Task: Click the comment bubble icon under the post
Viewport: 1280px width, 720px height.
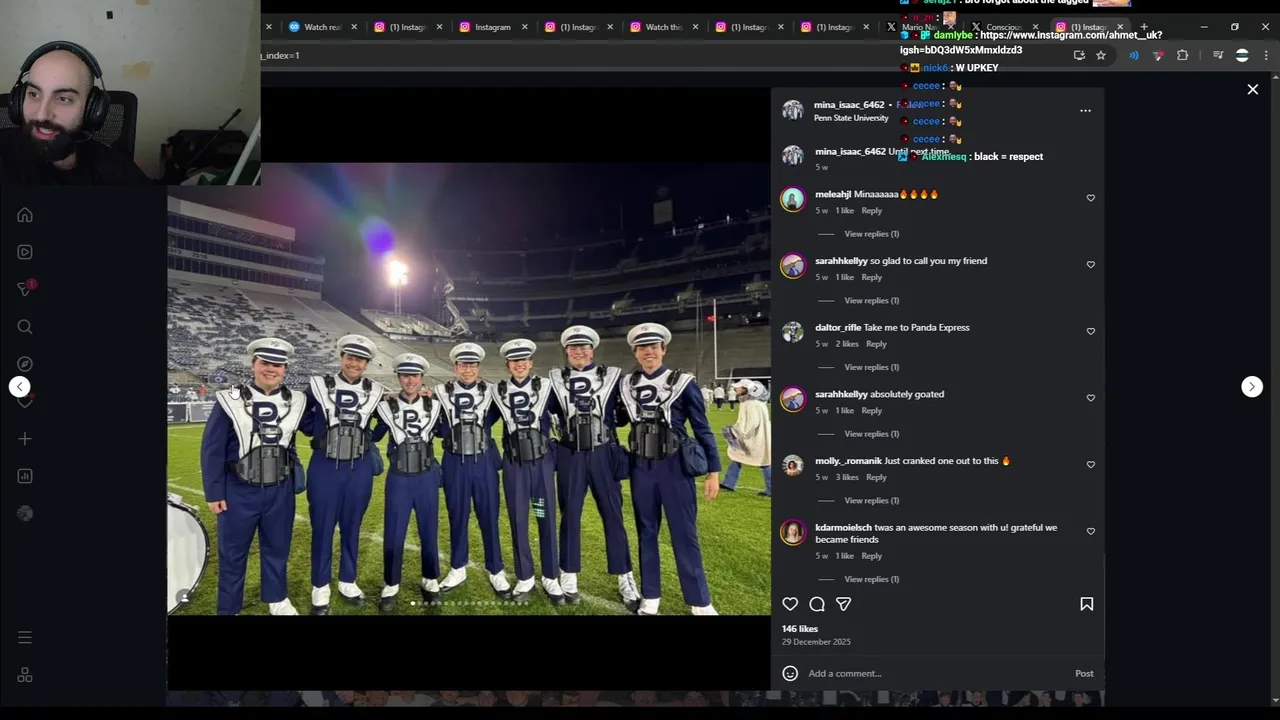Action: (817, 604)
